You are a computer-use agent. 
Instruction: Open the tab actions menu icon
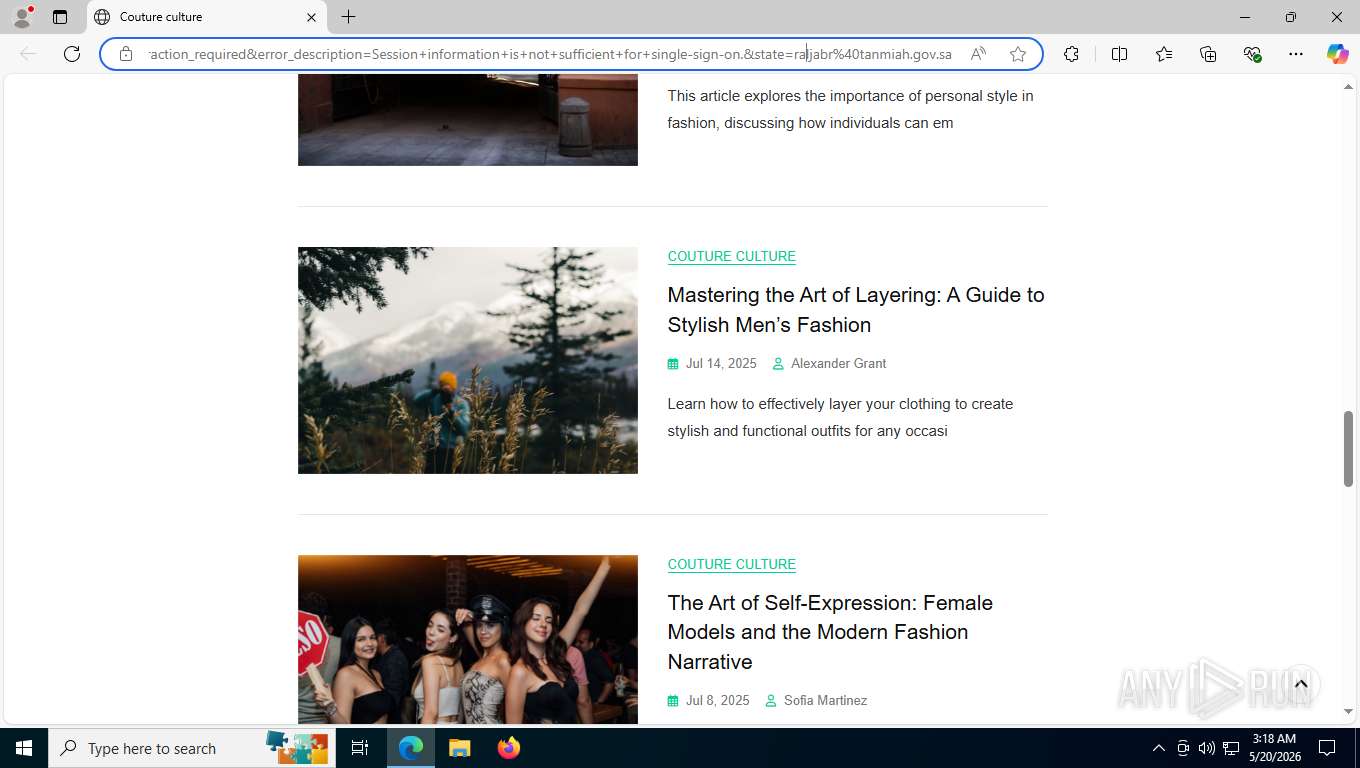pyautogui.click(x=60, y=17)
